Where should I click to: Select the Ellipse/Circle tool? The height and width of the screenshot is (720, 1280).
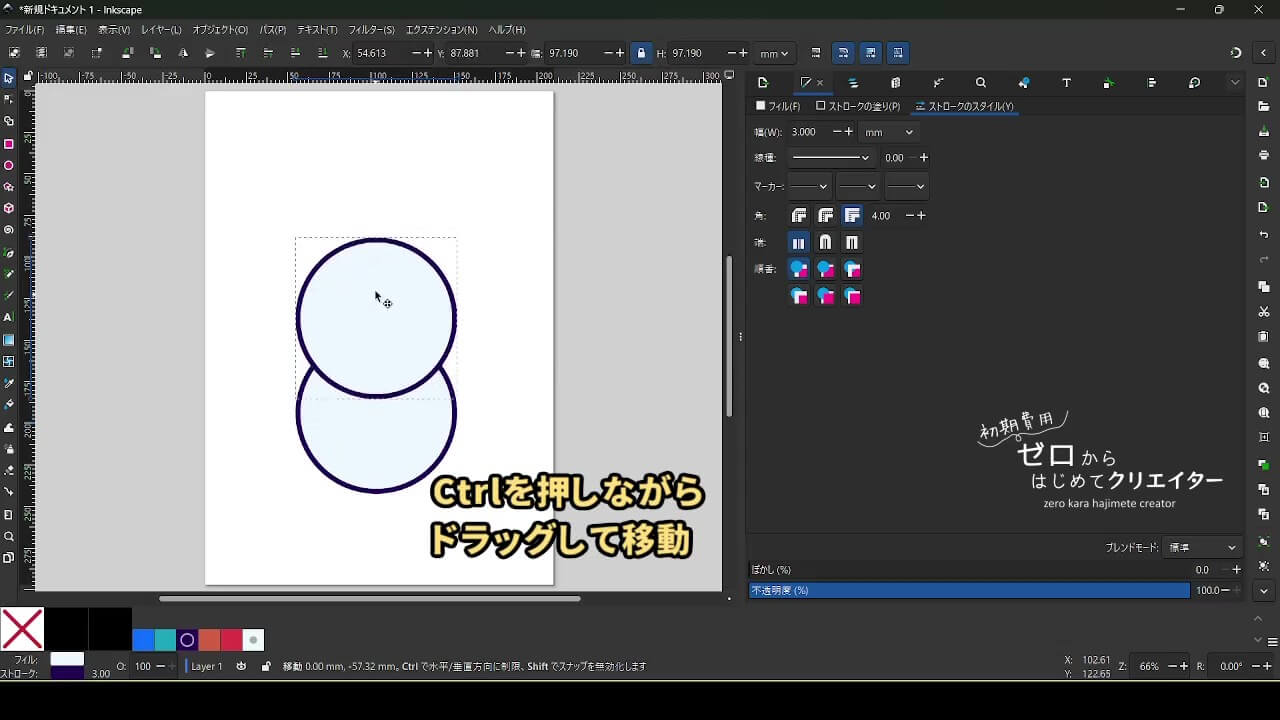point(9,166)
